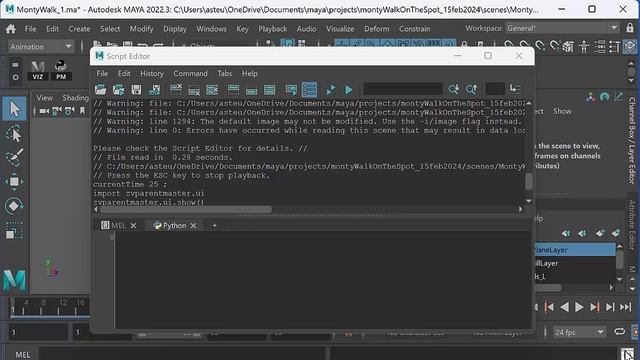Open Script Editor icon at bottom right
Screen dimensions: 640x360
pos(627,353)
